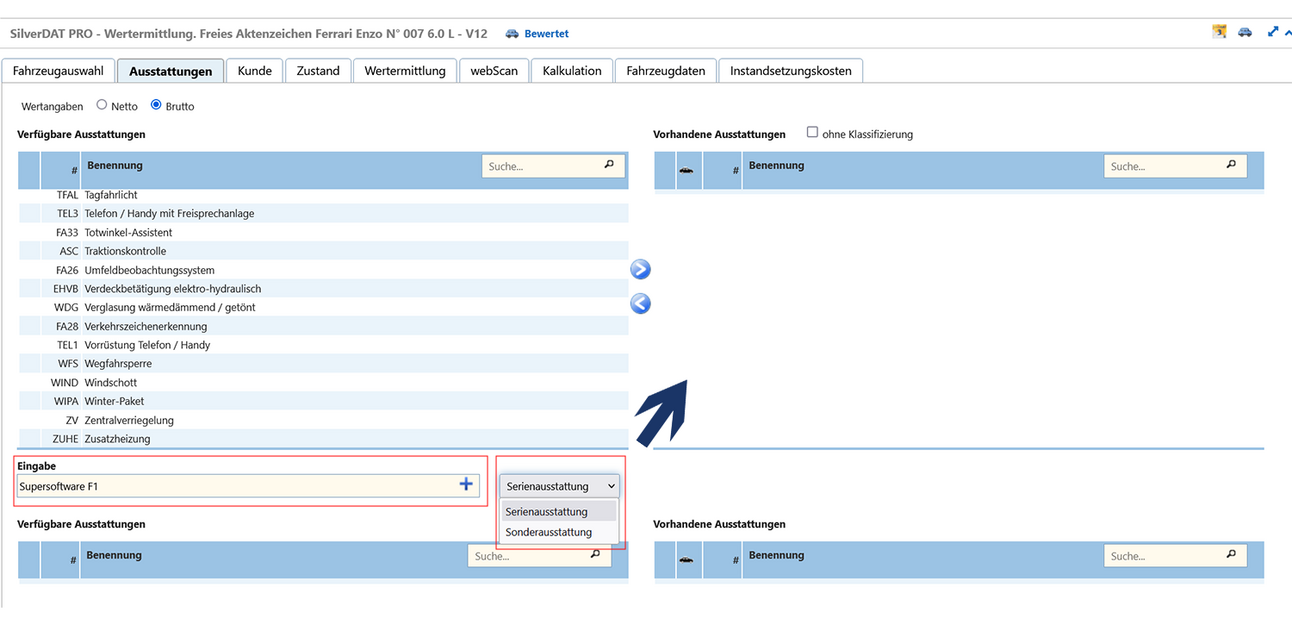Screen dimensions: 1292x625
Task: Click the search magnifier in upper Verfügbare Ausstattungen
Action: coord(609,165)
